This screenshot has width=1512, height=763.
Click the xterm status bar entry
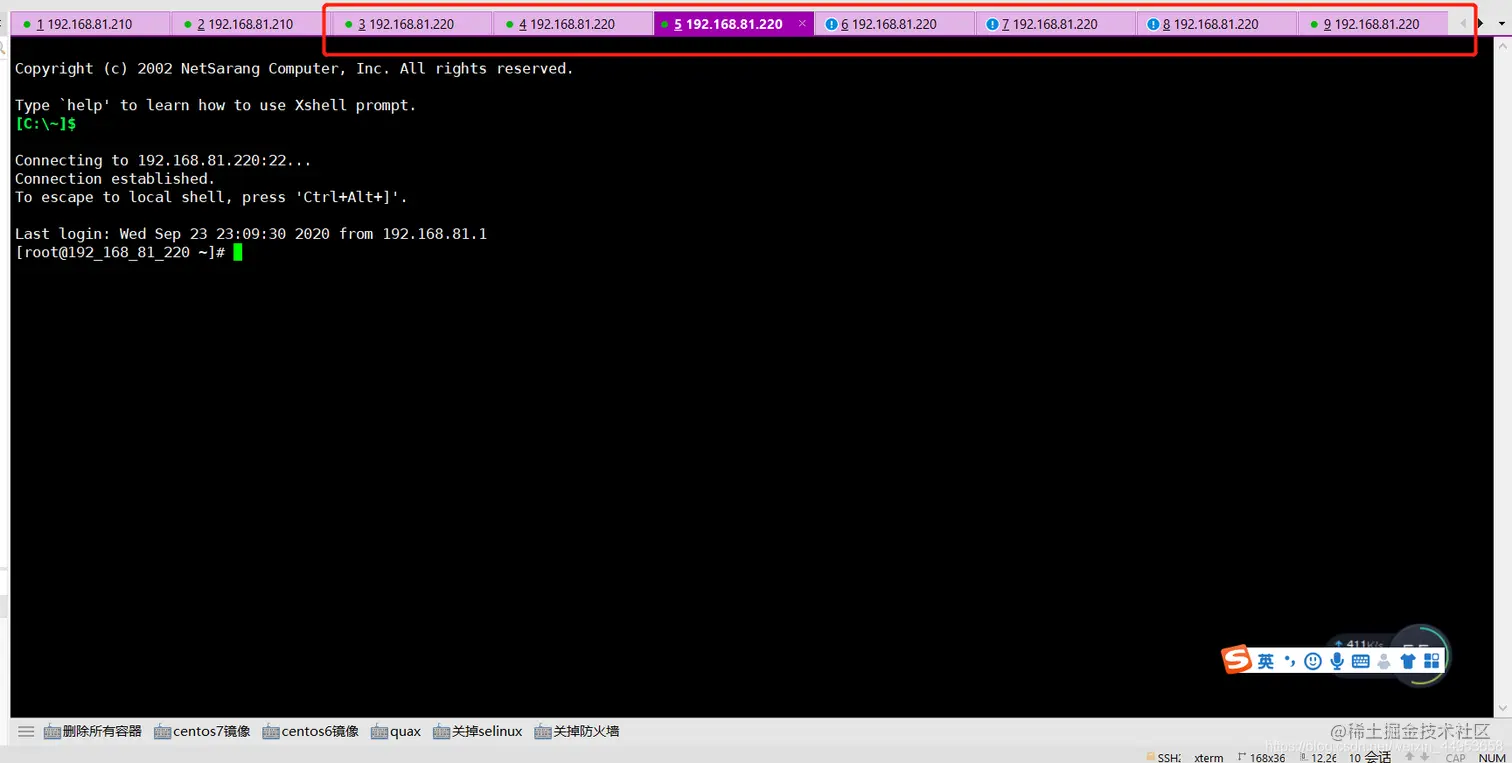(x=1208, y=758)
